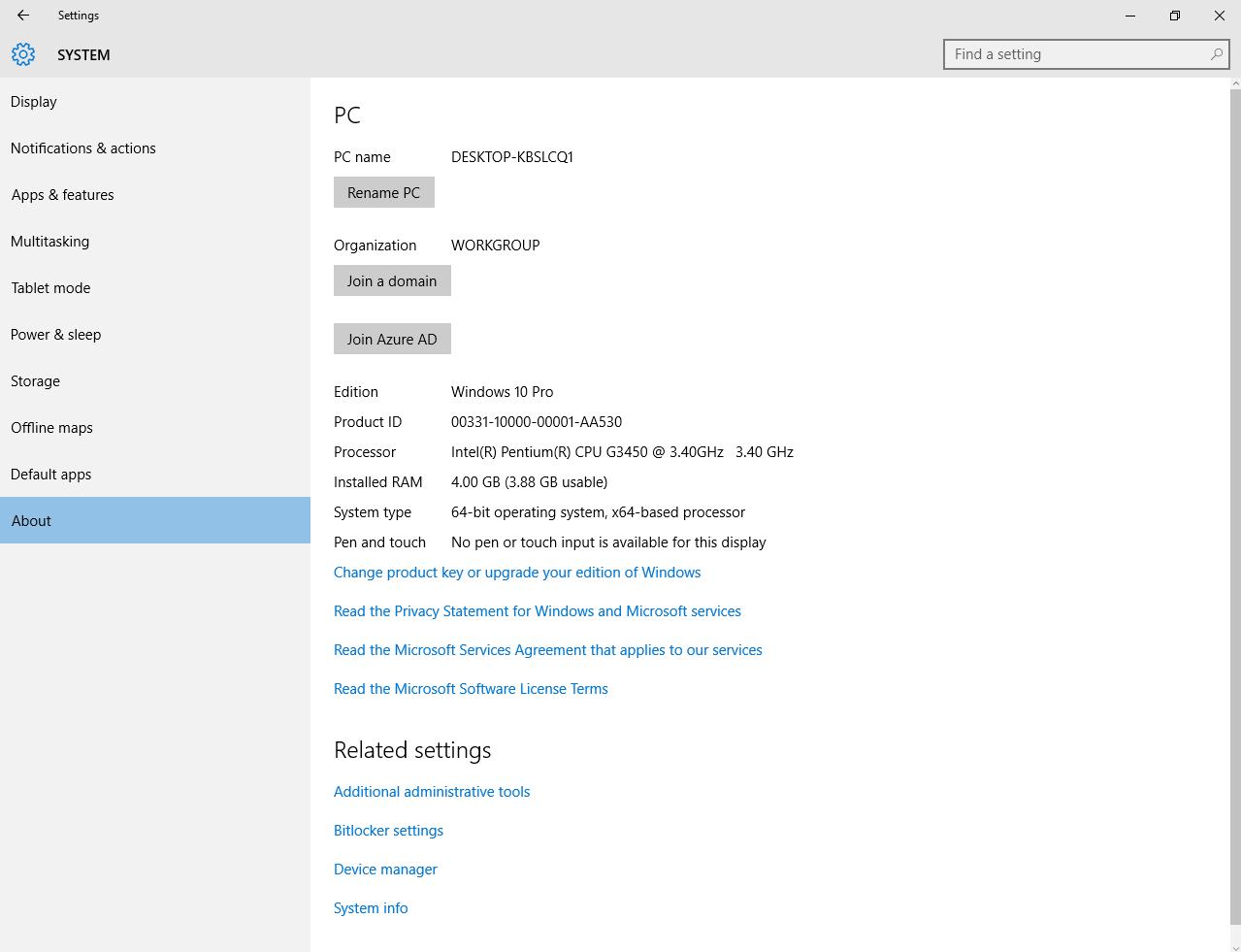Click the Product ID 00331-10000-00001-AA530
Viewport: 1241px width, 952px height.
[537, 422]
